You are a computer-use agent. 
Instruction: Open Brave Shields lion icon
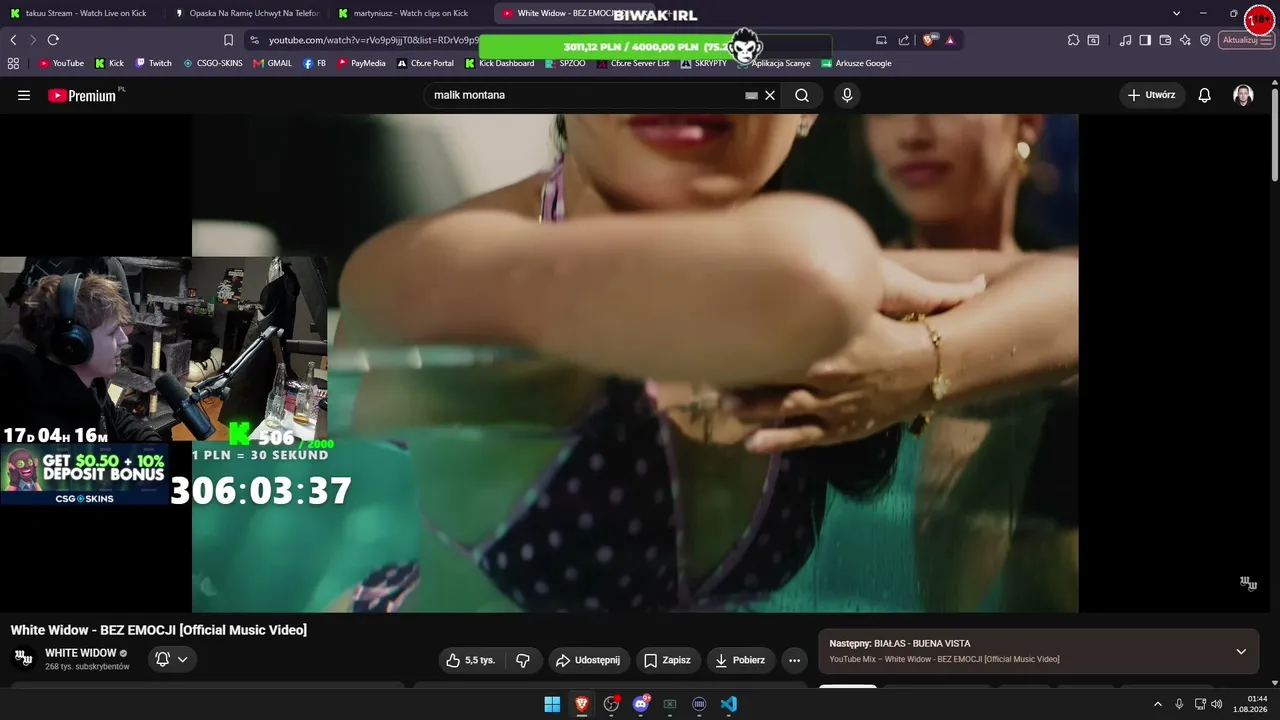tap(929, 40)
